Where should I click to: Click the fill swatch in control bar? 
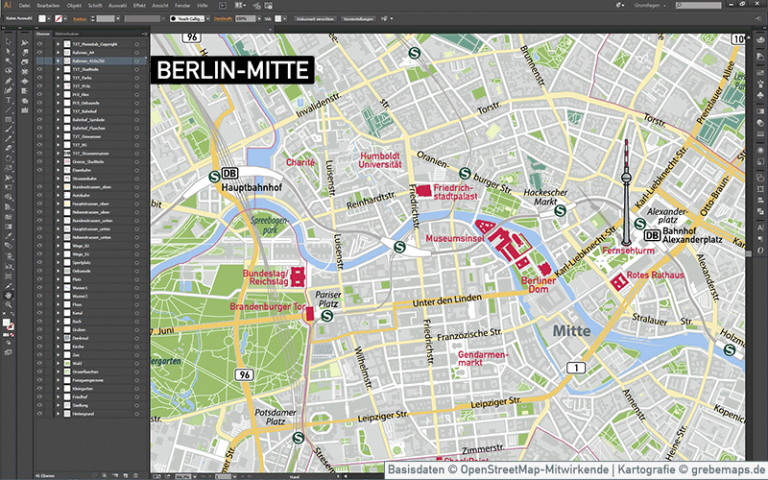[42, 19]
